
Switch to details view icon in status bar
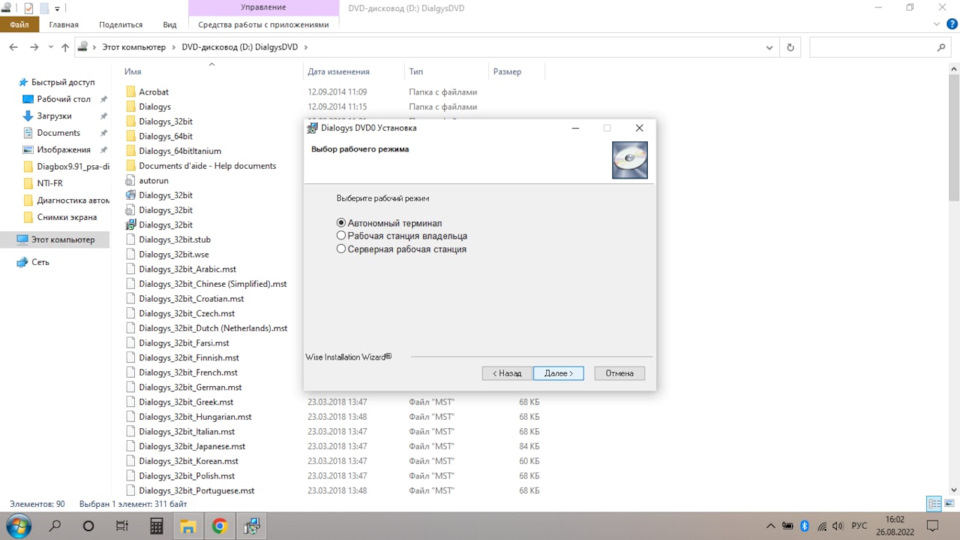[x=934, y=504]
